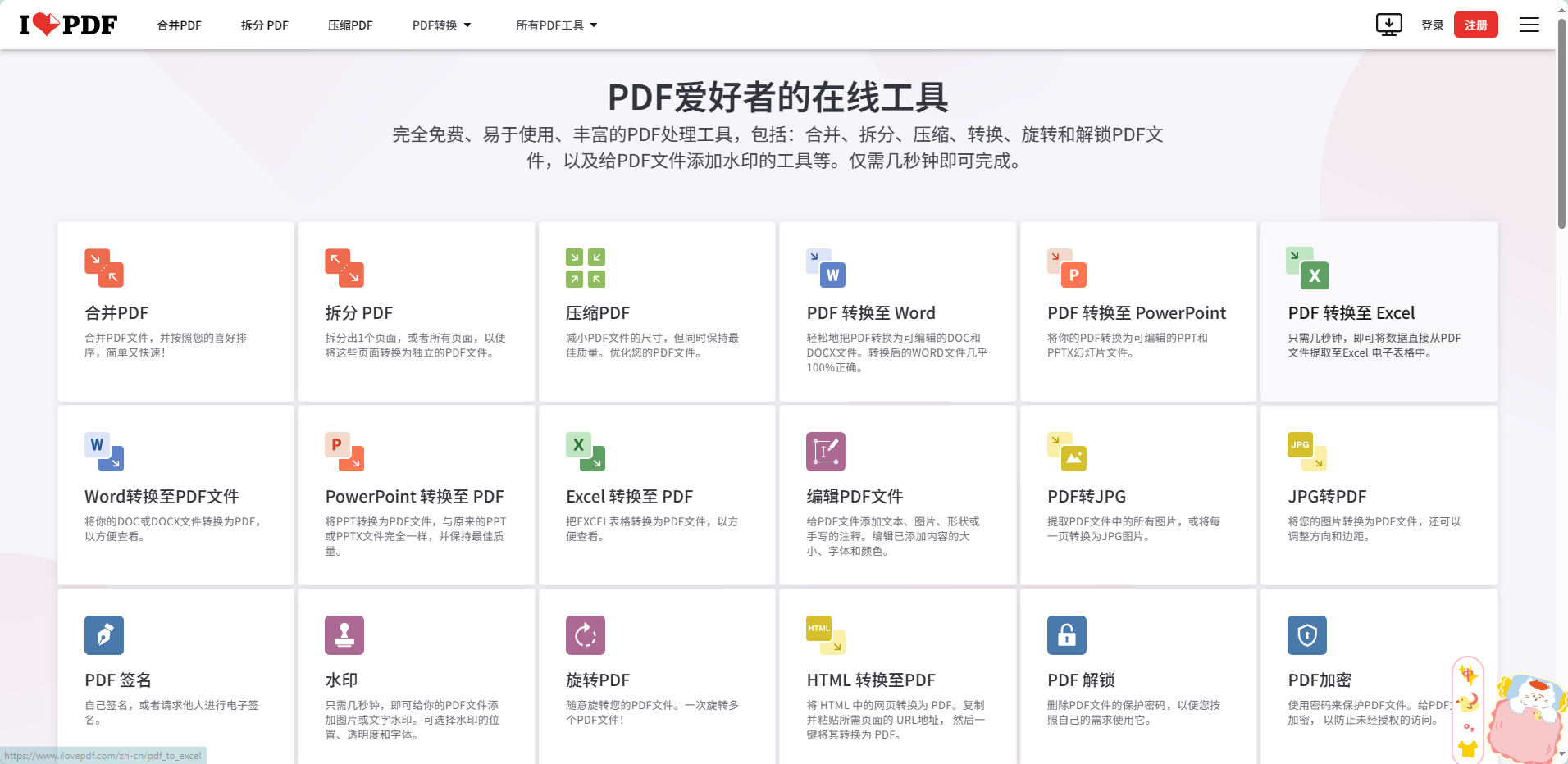Screen dimensions: 1568x764
Task: Click the 登录 login link
Action: point(1433,25)
